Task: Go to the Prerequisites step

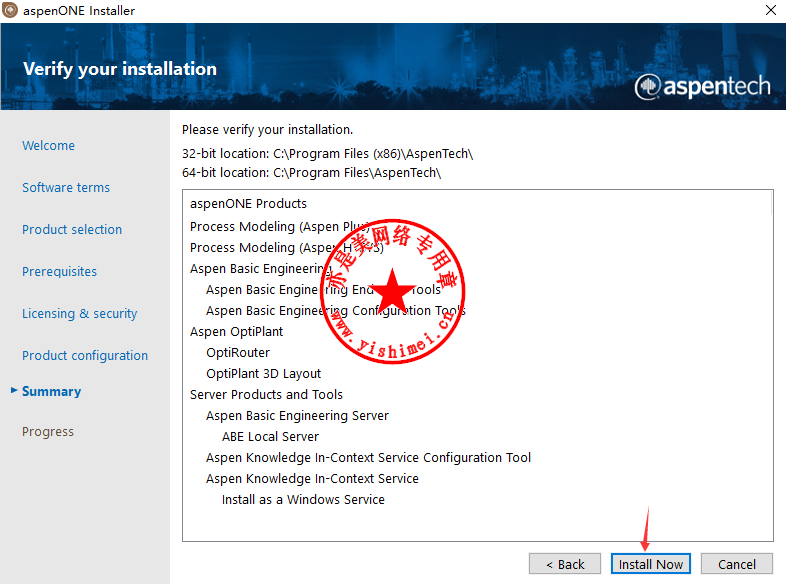Action: (59, 272)
